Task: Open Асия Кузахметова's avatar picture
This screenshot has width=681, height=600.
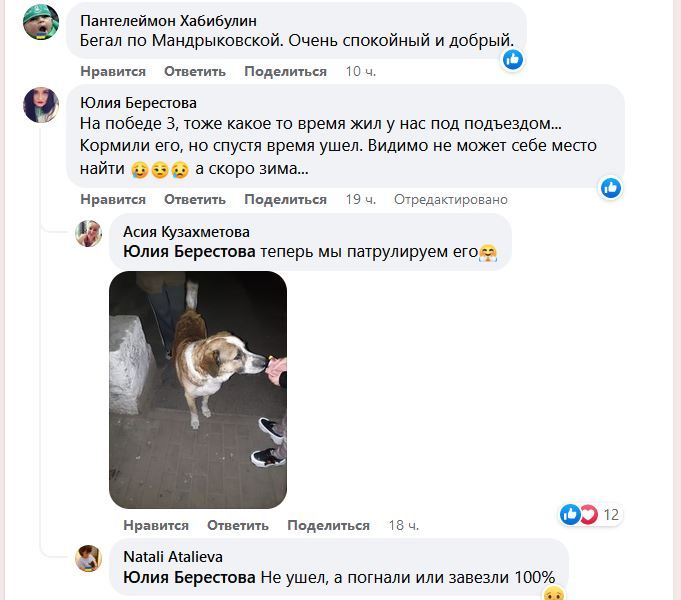Action: pyautogui.click(x=89, y=234)
